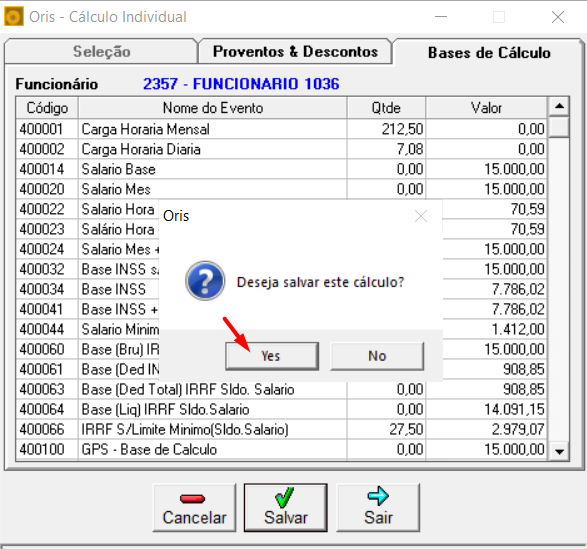The image size is (587, 549).
Task: Select the Carga Horaria Mensal row
Action: click(281, 129)
